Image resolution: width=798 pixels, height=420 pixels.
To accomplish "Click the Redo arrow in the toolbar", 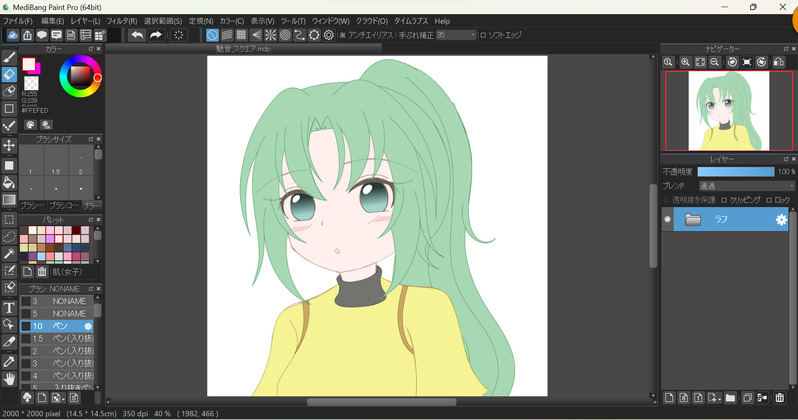I will click(x=156, y=35).
